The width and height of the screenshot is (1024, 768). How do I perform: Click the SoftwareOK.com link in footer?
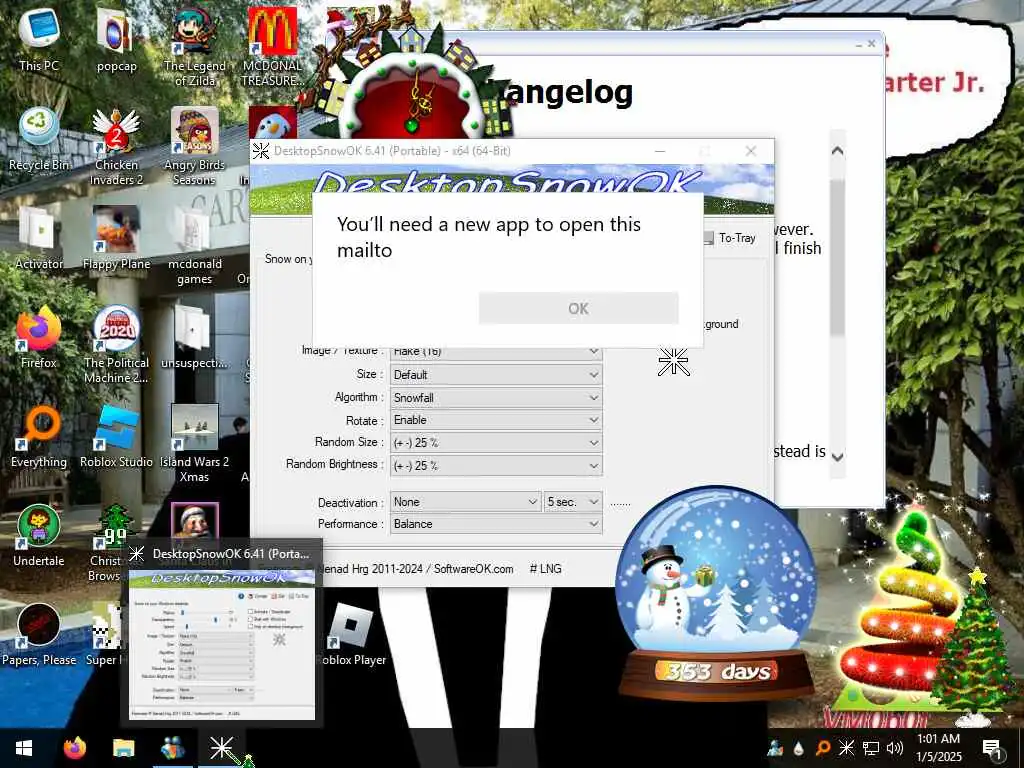click(473, 569)
